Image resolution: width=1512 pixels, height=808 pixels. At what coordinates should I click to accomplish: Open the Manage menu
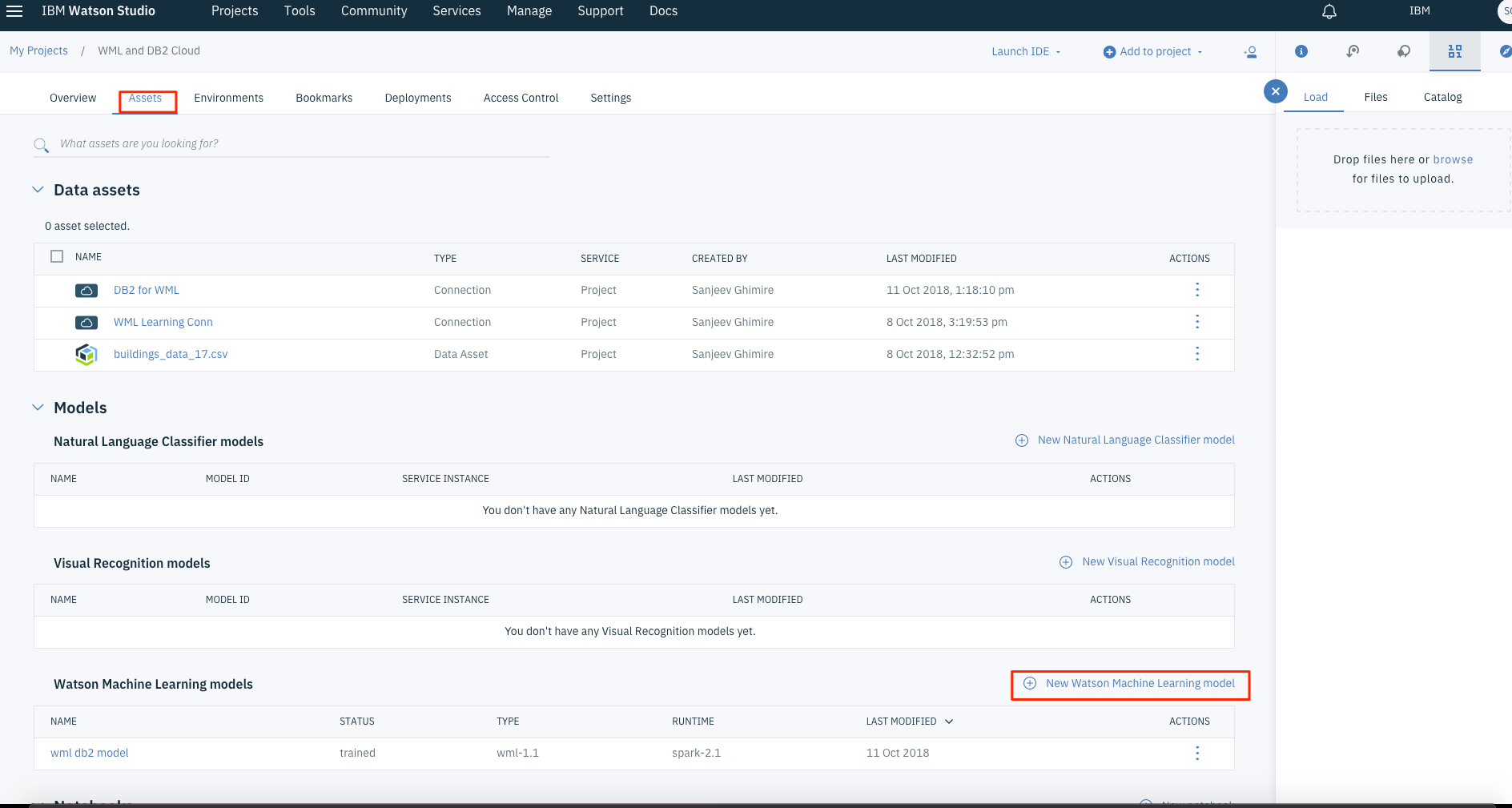coord(529,11)
